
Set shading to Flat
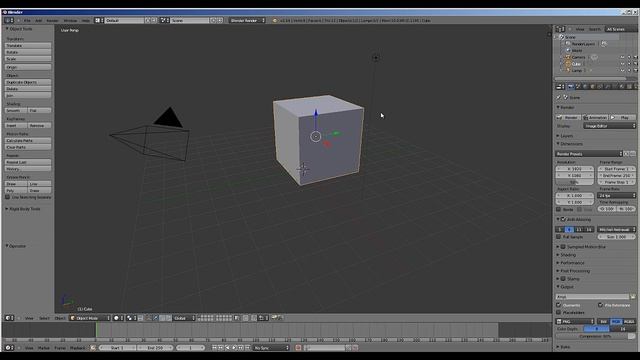point(40,110)
